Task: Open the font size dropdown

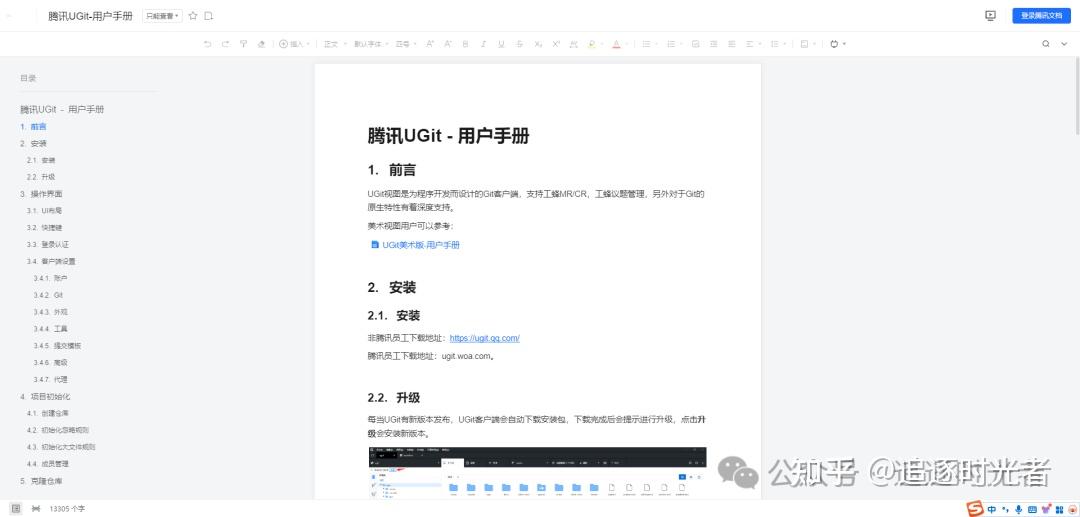Action: (406, 44)
